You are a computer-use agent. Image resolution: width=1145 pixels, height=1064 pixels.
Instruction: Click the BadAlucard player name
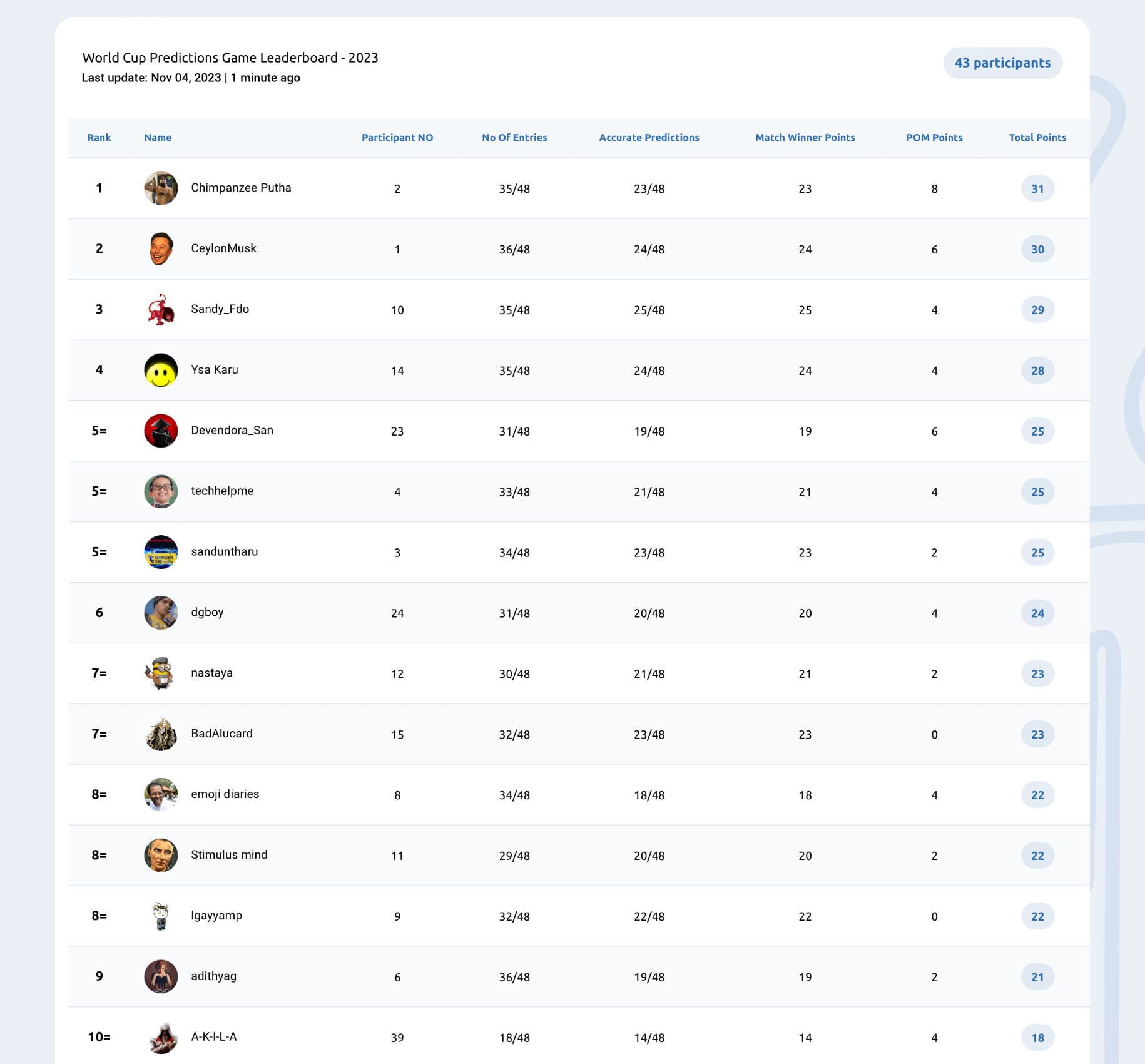(221, 734)
